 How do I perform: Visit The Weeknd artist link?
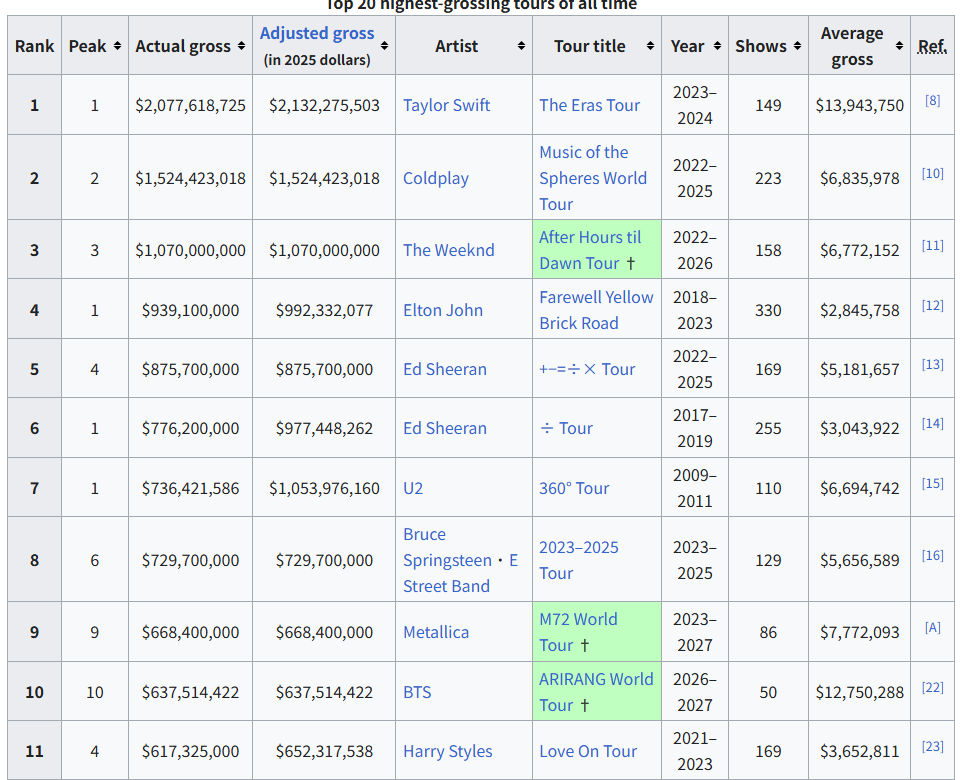449,250
